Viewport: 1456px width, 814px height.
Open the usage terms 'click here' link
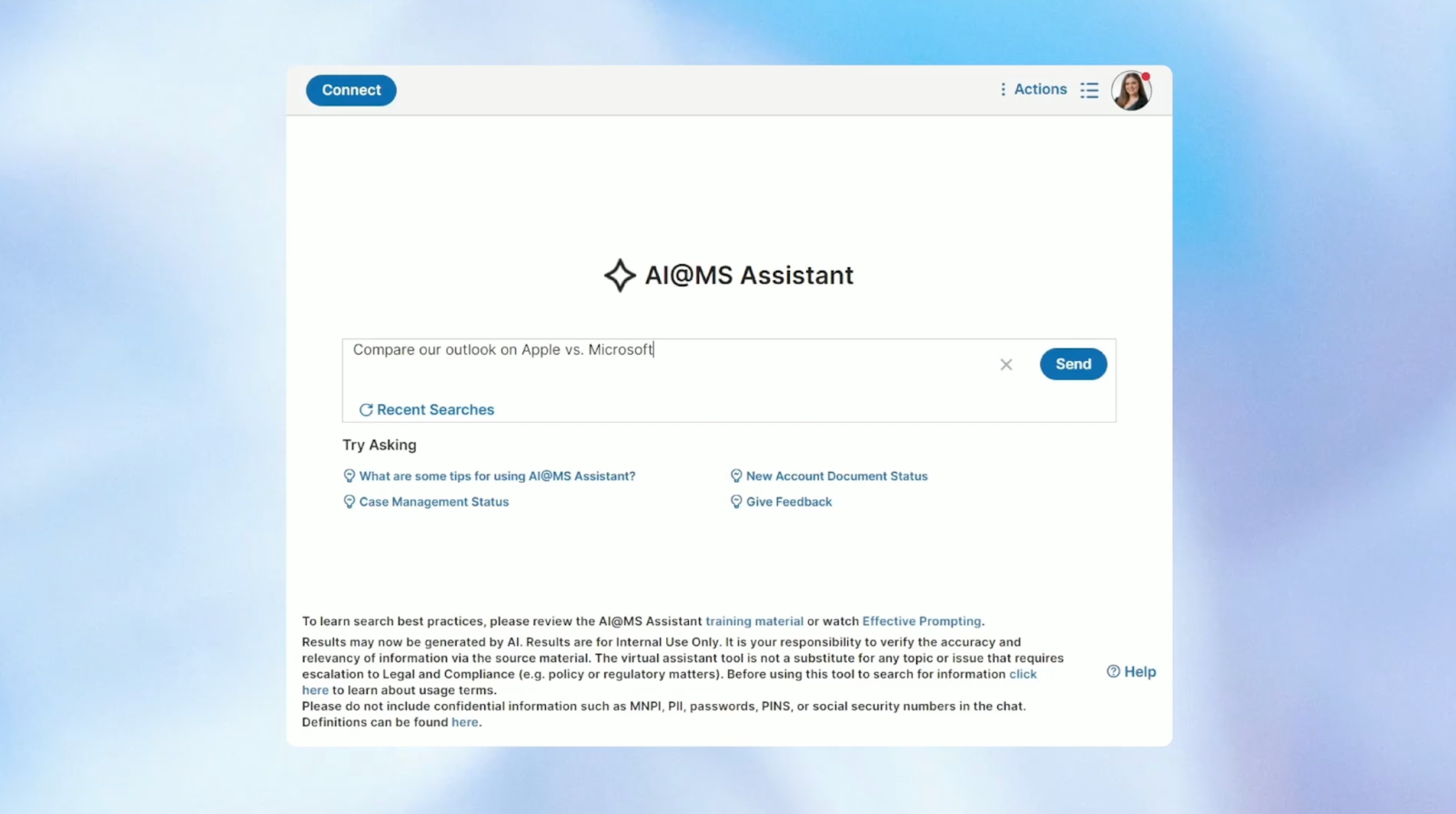1023,674
